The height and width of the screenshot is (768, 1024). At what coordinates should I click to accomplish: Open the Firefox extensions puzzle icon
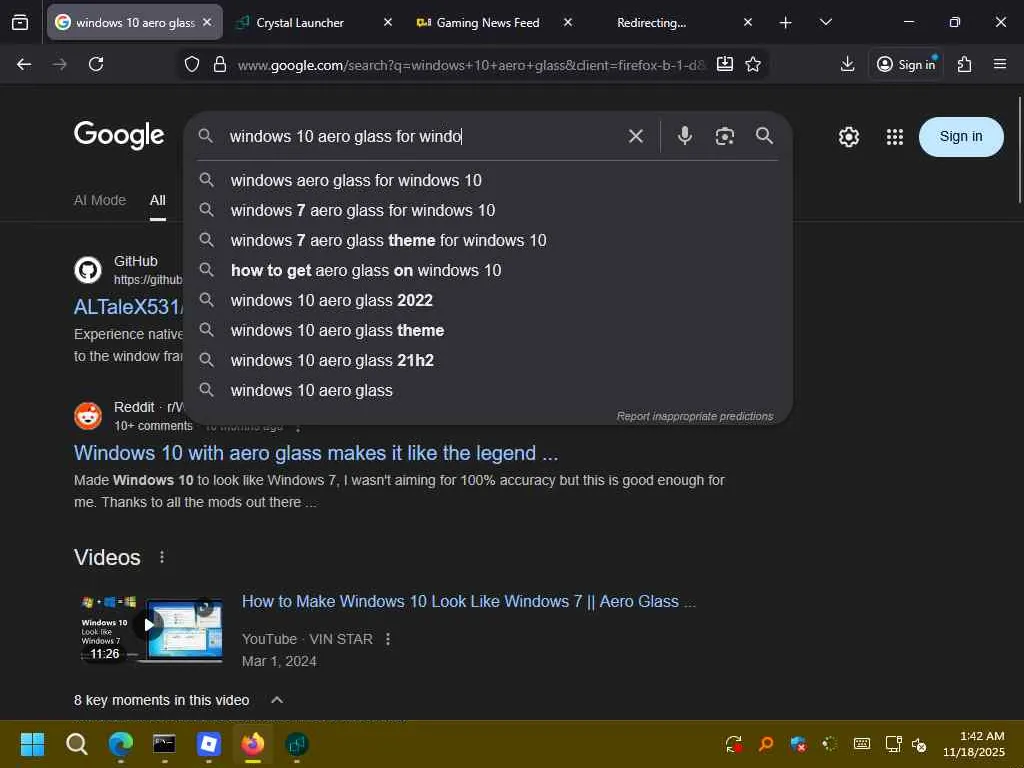point(965,64)
